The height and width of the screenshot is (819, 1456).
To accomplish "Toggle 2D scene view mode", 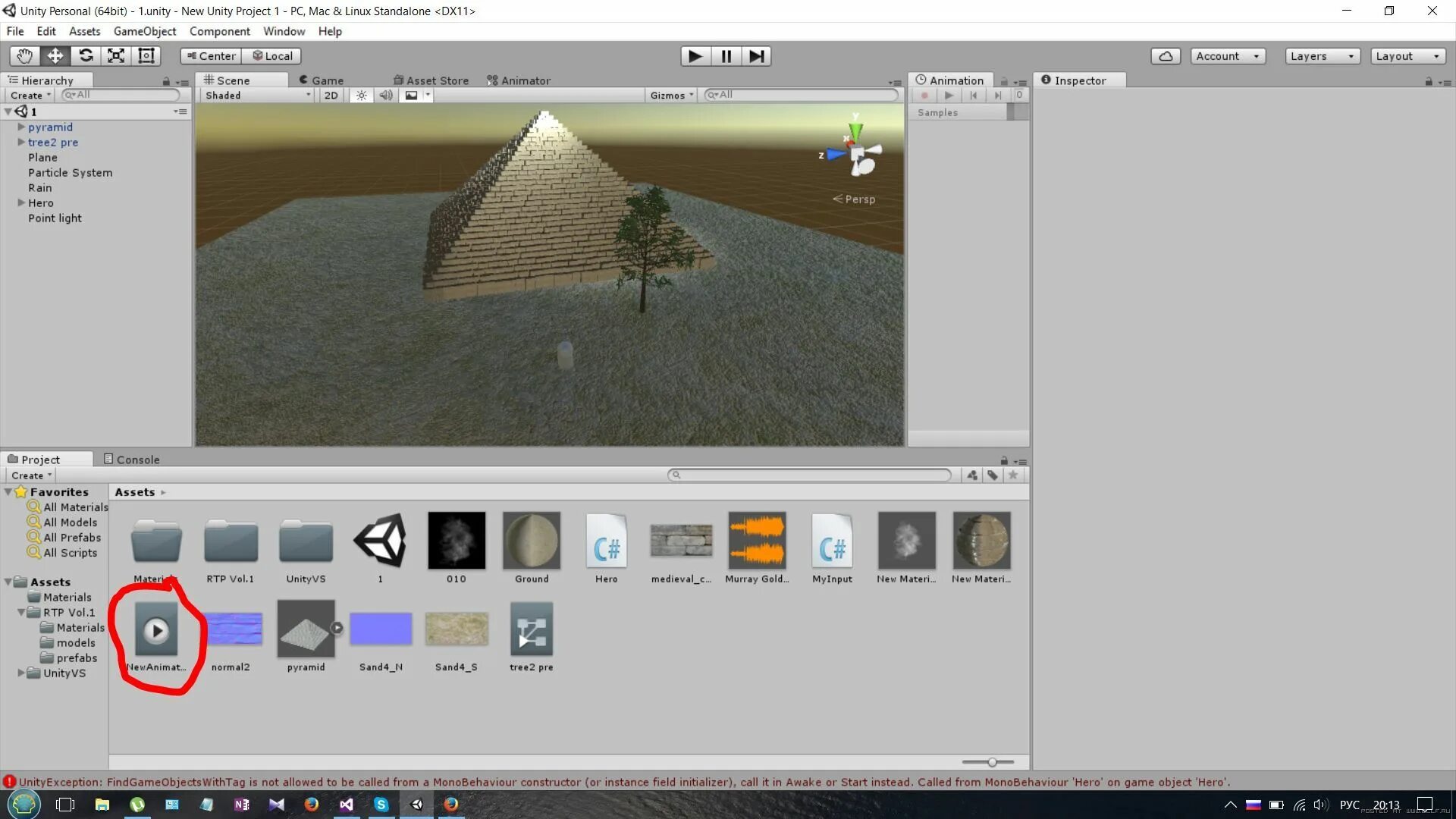I will 331,95.
